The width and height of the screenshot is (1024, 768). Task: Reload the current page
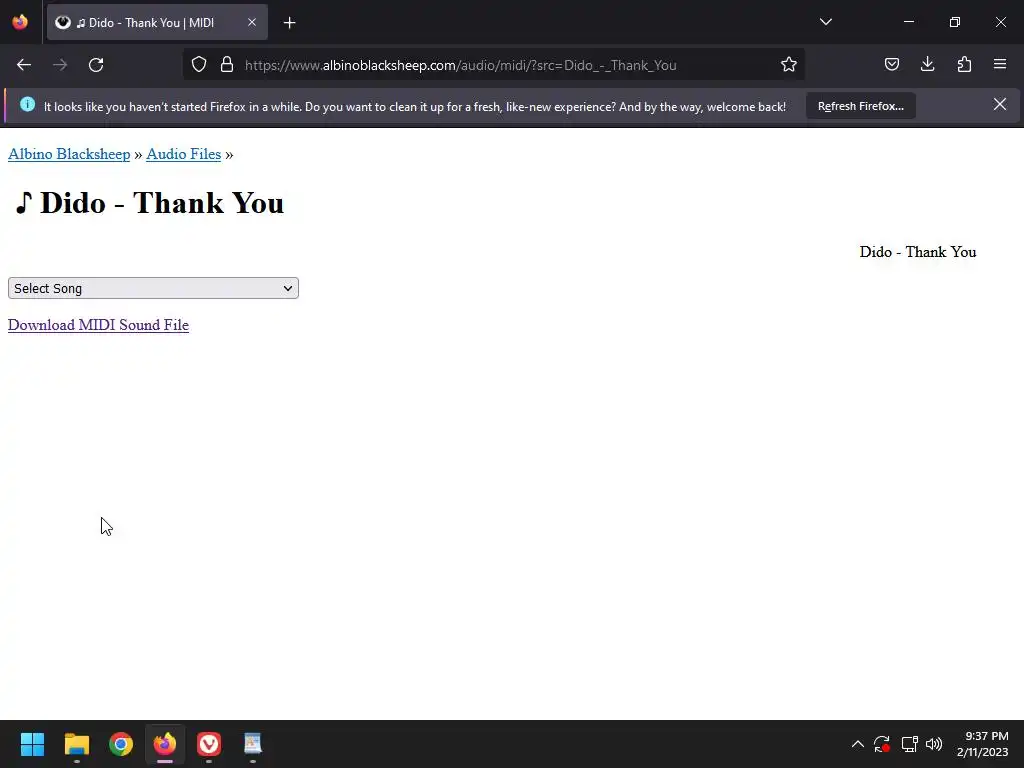tap(96, 65)
